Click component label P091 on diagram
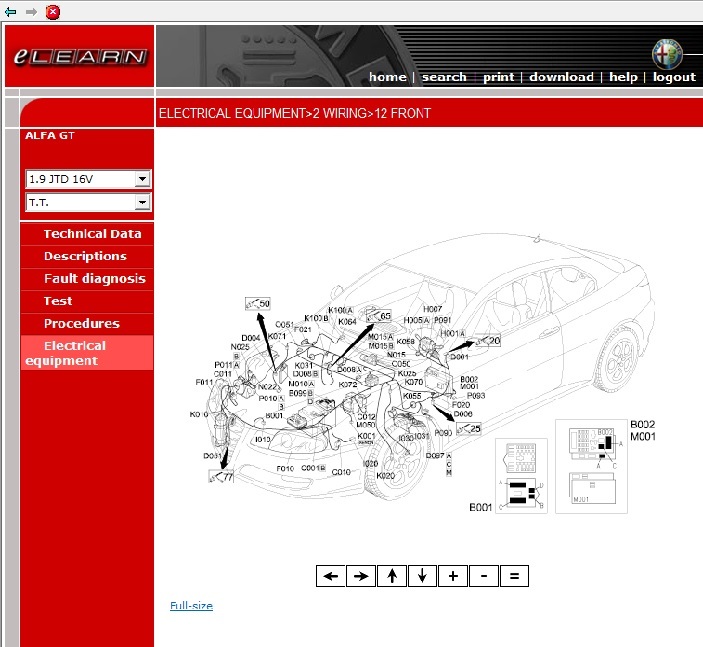Viewport: 703px width, 647px height. click(443, 320)
